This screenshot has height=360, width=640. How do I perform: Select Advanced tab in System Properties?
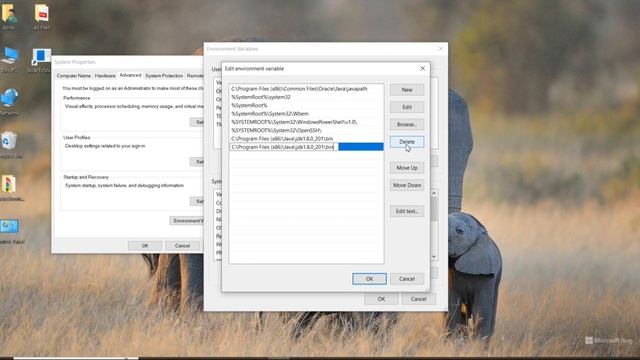[130, 76]
